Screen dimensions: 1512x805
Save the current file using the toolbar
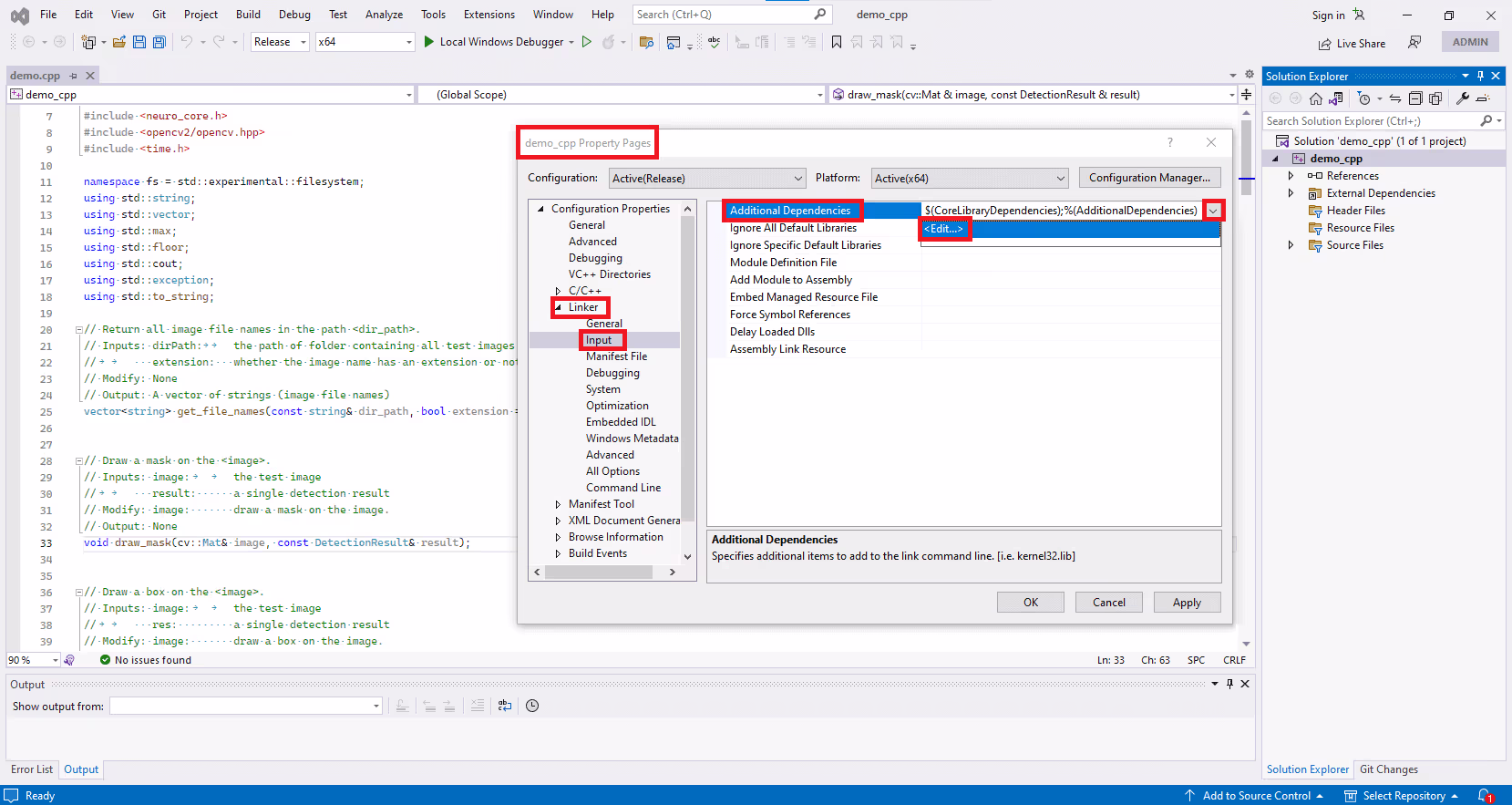coord(139,42)
